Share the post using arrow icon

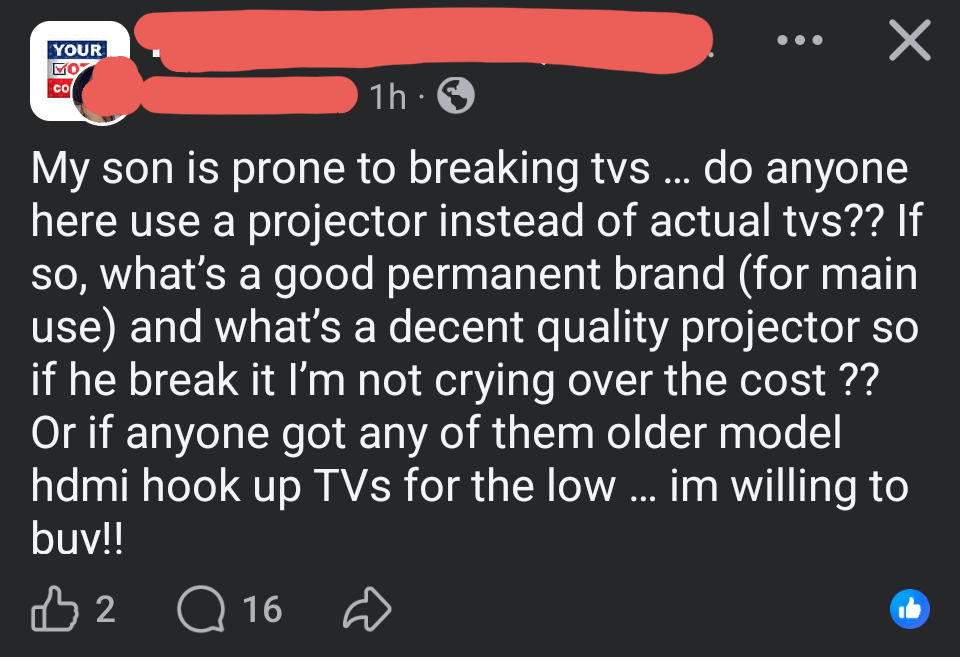tap(366, 608)
